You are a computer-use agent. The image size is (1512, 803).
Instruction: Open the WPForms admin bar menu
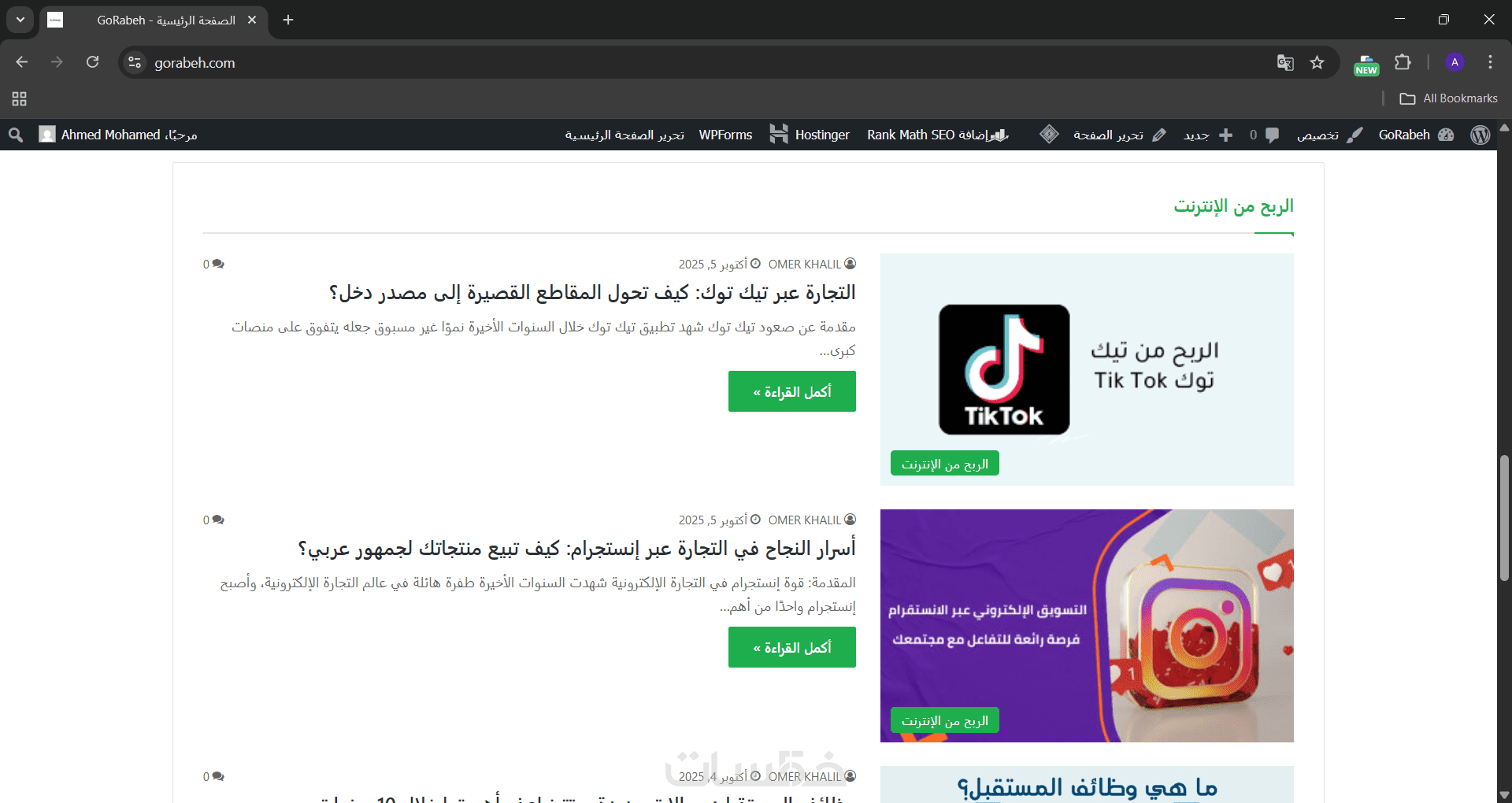[725, 135]
